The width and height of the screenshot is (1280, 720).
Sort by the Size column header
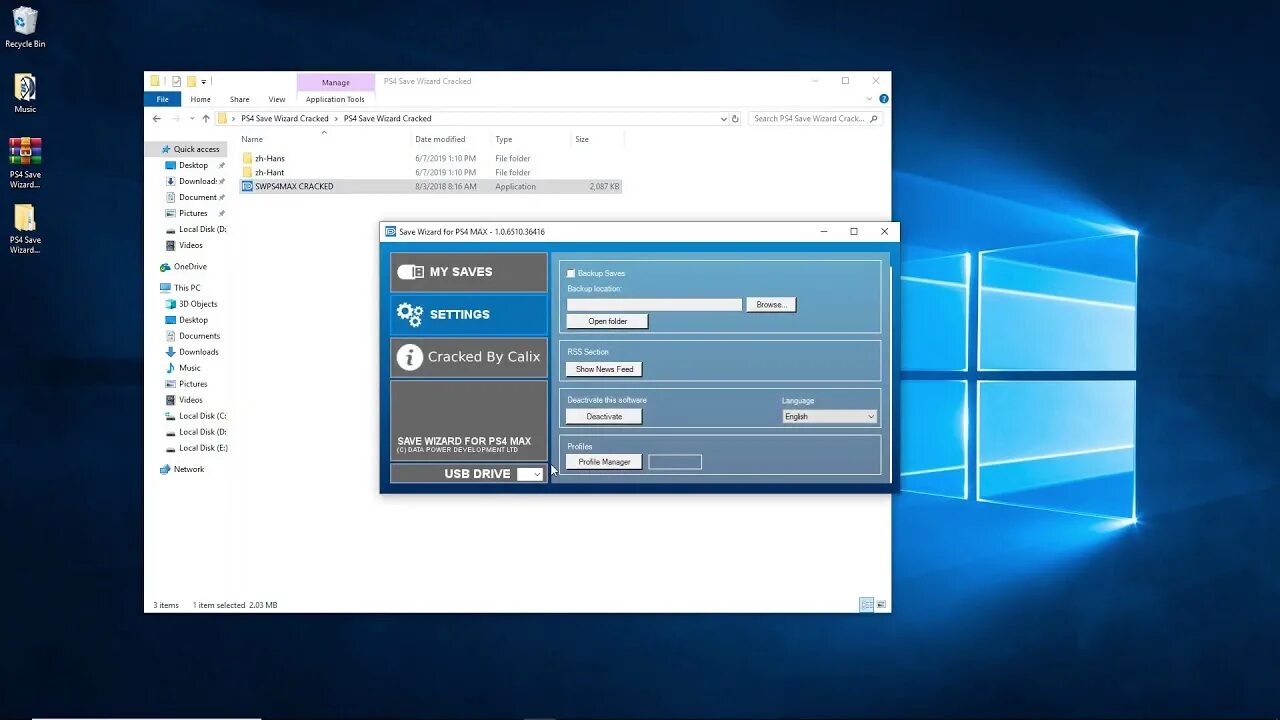tap(596, 139)
